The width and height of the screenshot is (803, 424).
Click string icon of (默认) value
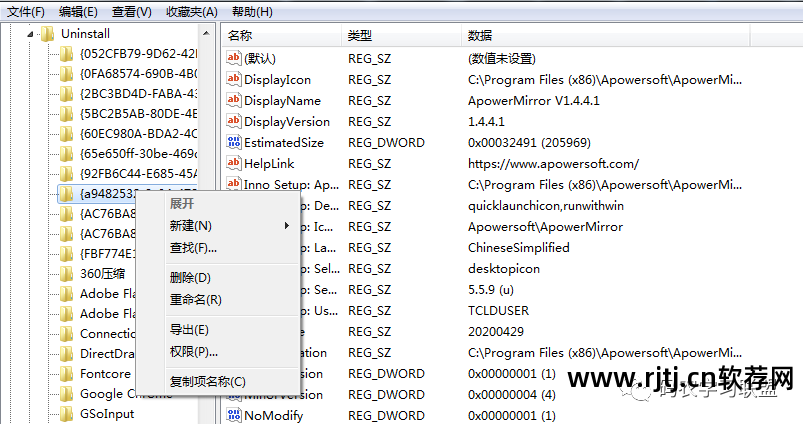coord(234,58)
